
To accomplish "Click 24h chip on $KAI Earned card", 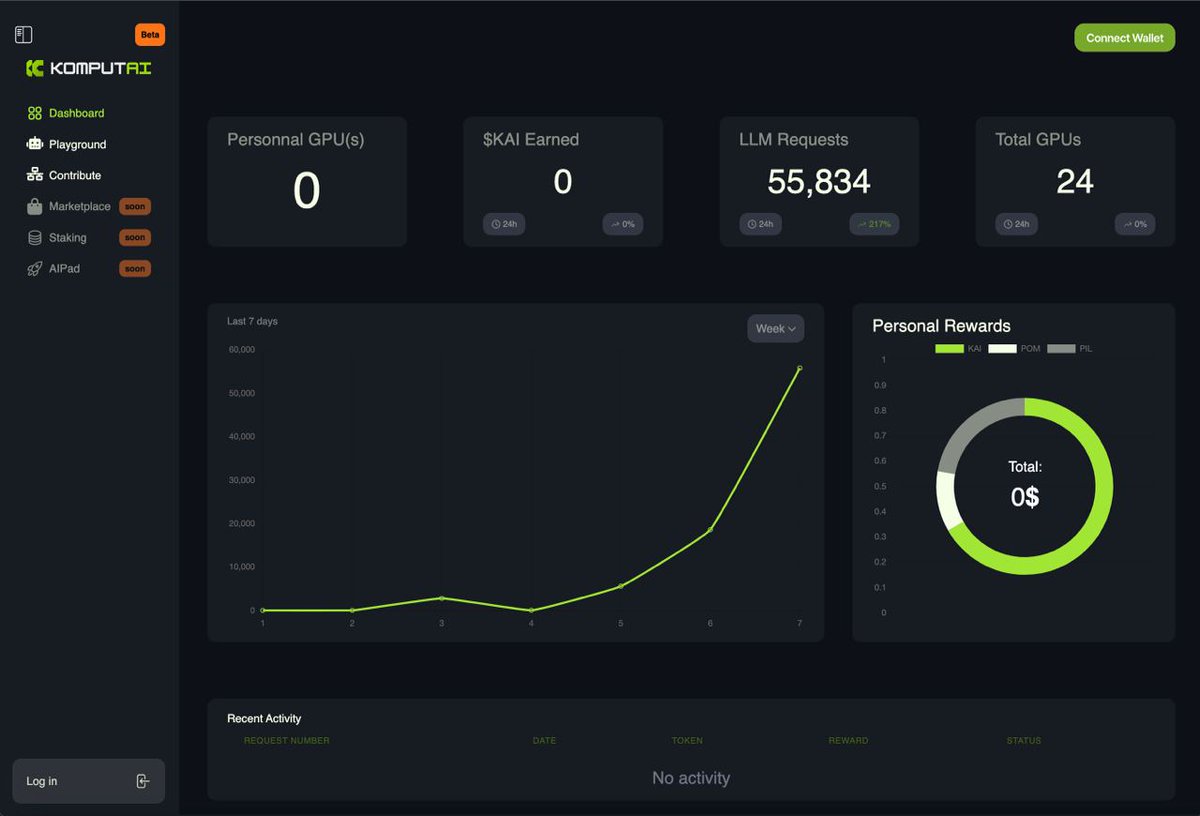I will (505, 224).
